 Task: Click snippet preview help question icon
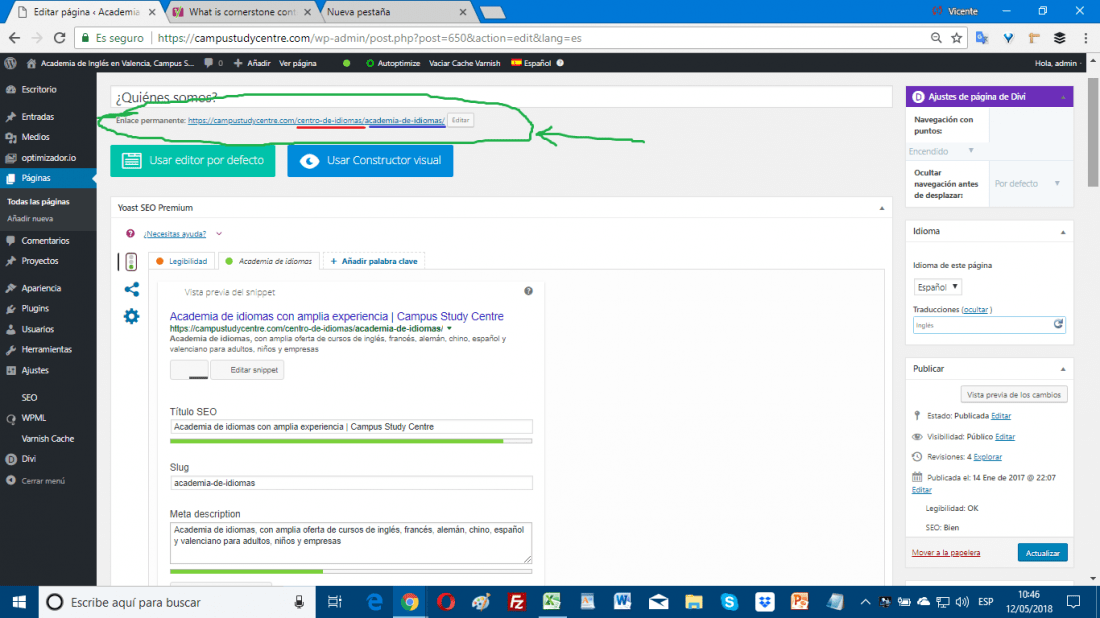coord(528,291)
